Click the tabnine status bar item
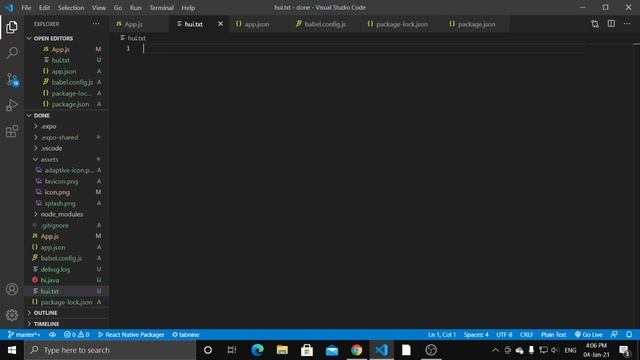 click(186, 335)
